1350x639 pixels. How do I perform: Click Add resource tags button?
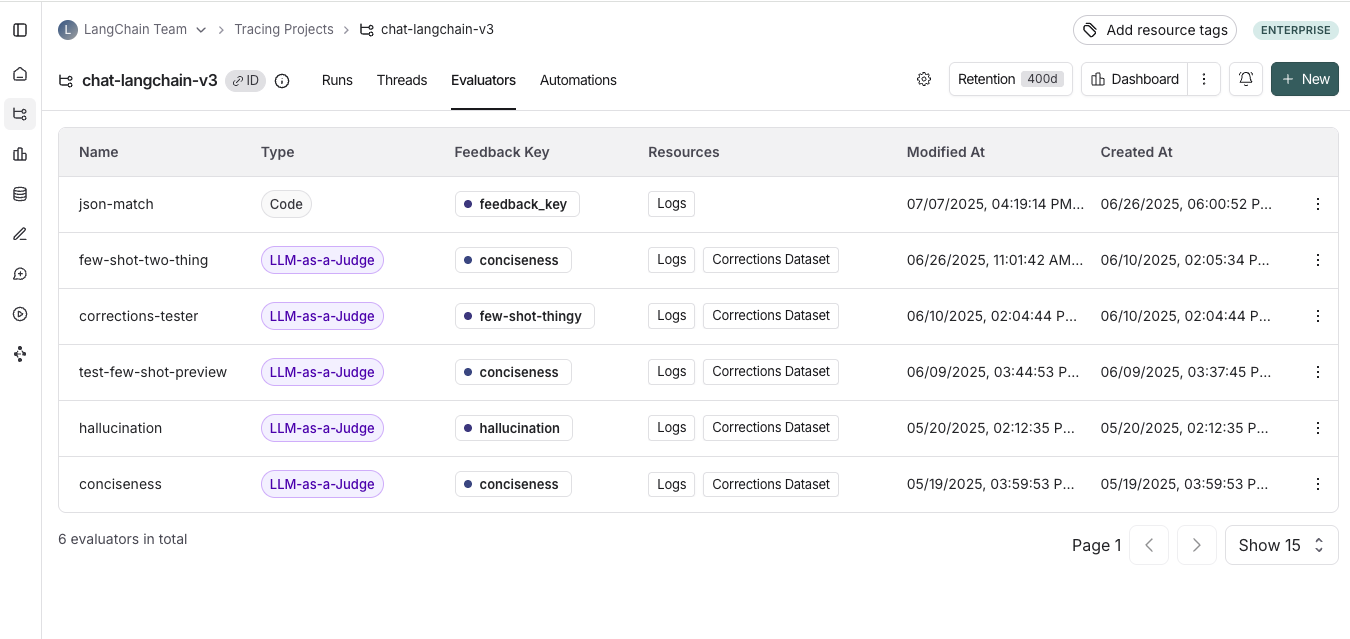point(1154,30)
